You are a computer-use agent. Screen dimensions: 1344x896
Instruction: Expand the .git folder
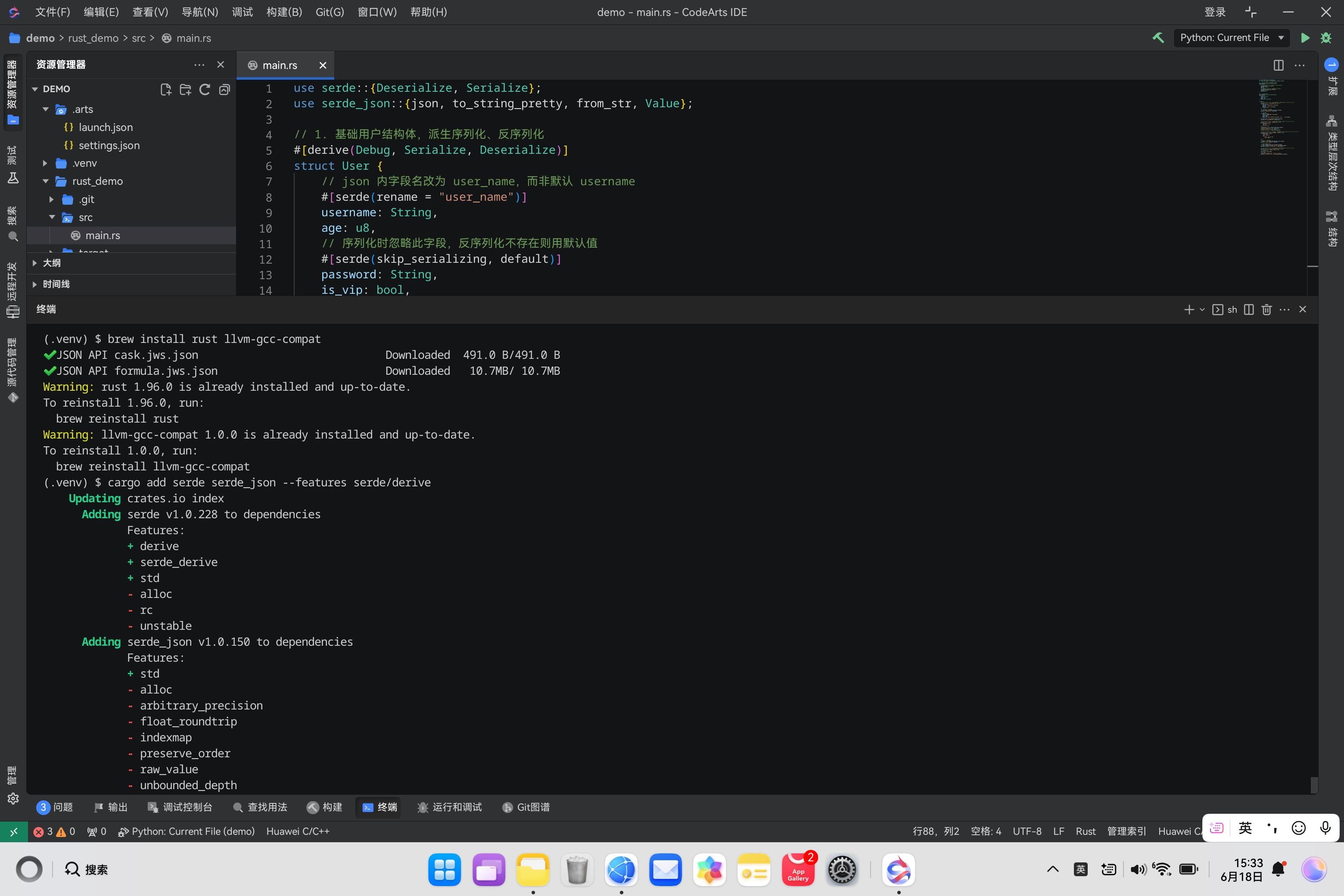point(51,199)
